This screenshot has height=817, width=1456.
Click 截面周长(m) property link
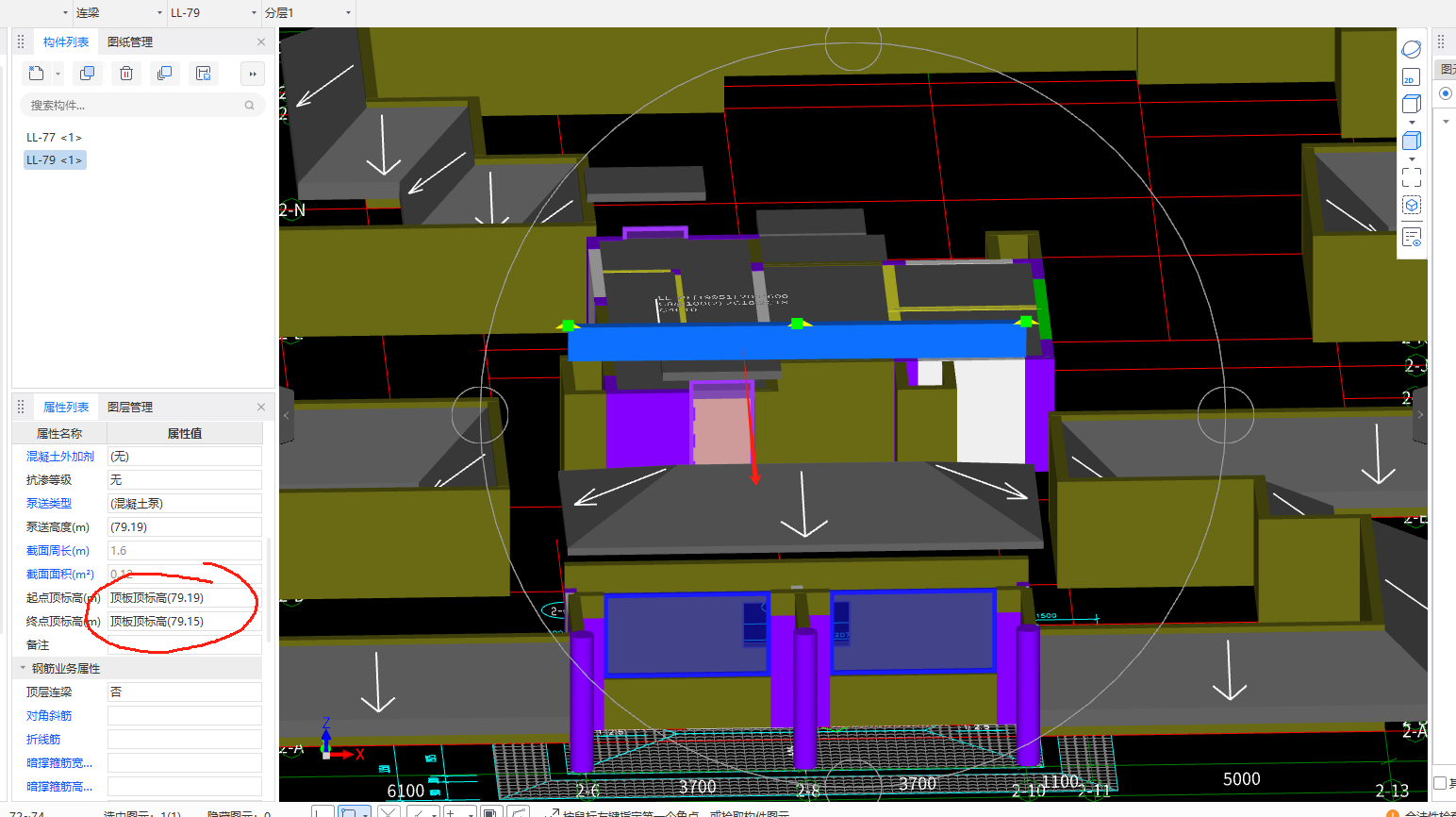click(58, 551)
